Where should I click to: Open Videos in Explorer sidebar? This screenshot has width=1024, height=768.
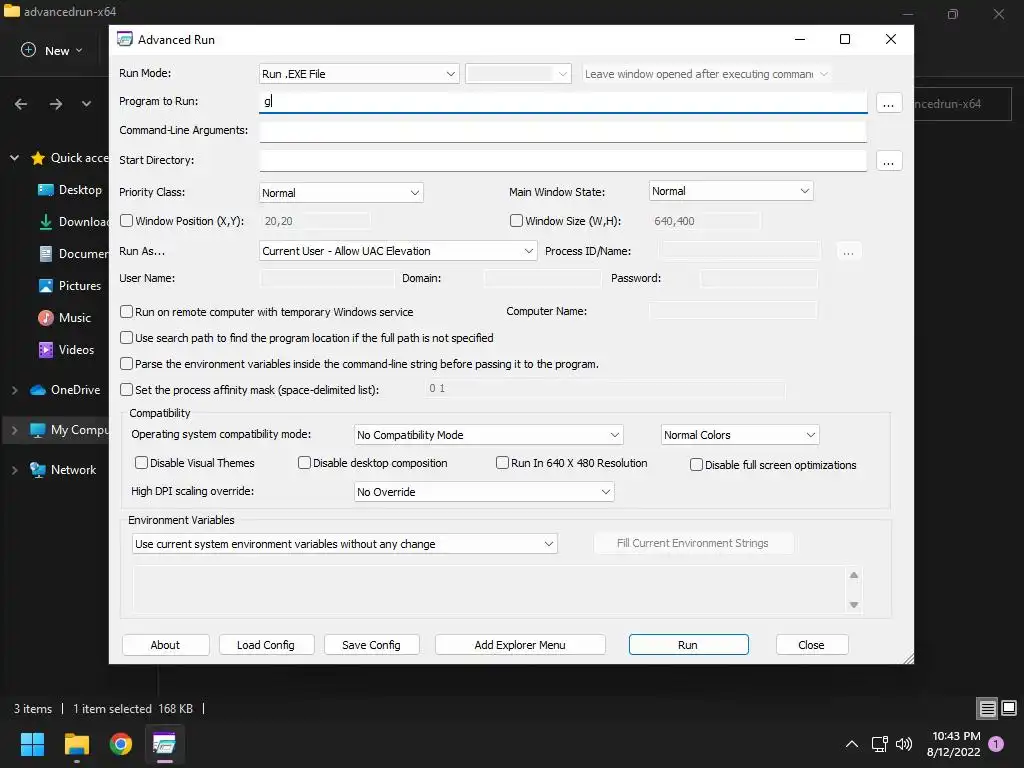[67, 349]
